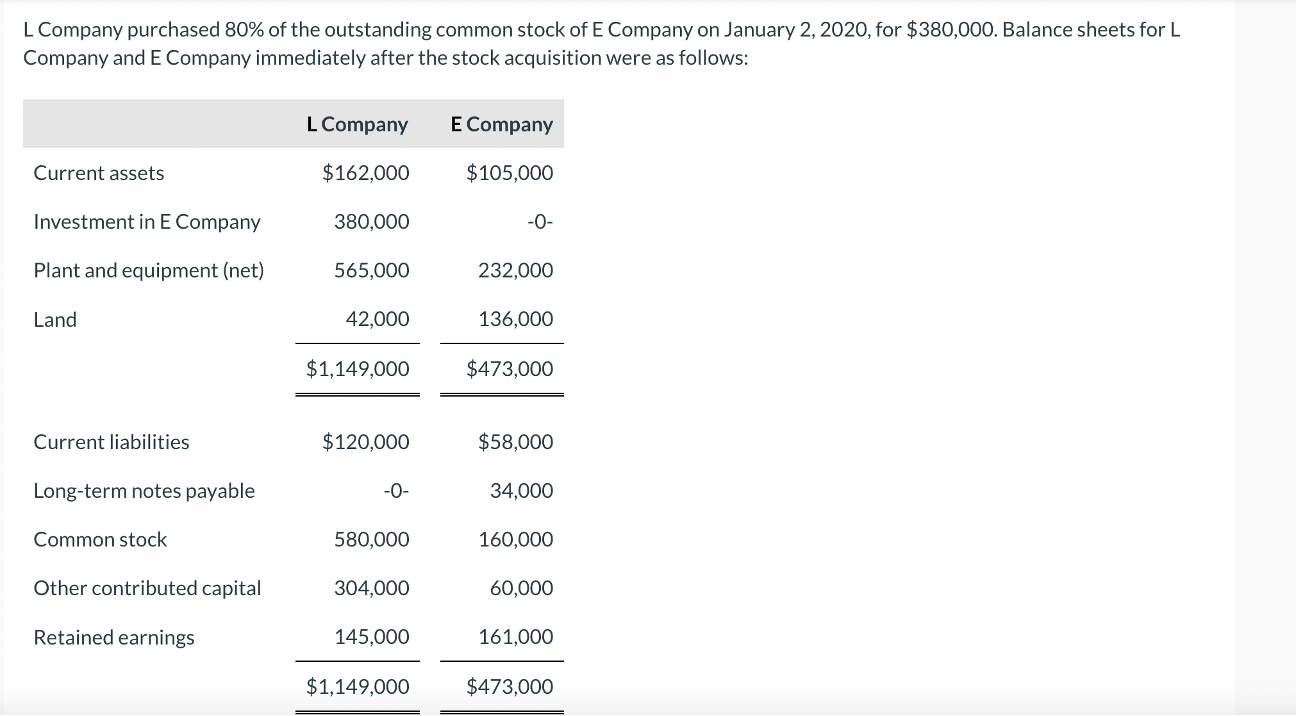Select the Common stock row label
Viewport: 1296px width, 716px height.
pyautogui.click(x=100, y=540)
